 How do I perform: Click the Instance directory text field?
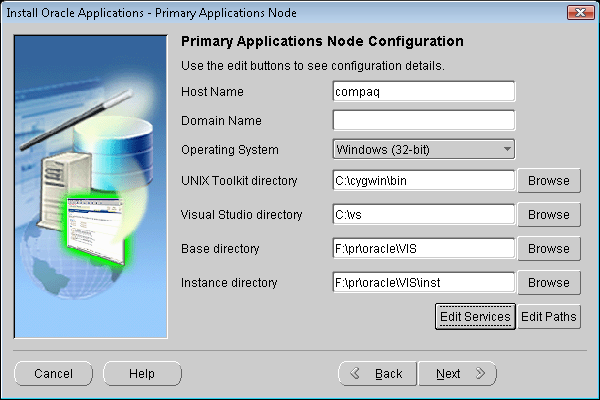click(x=423, y=283)
